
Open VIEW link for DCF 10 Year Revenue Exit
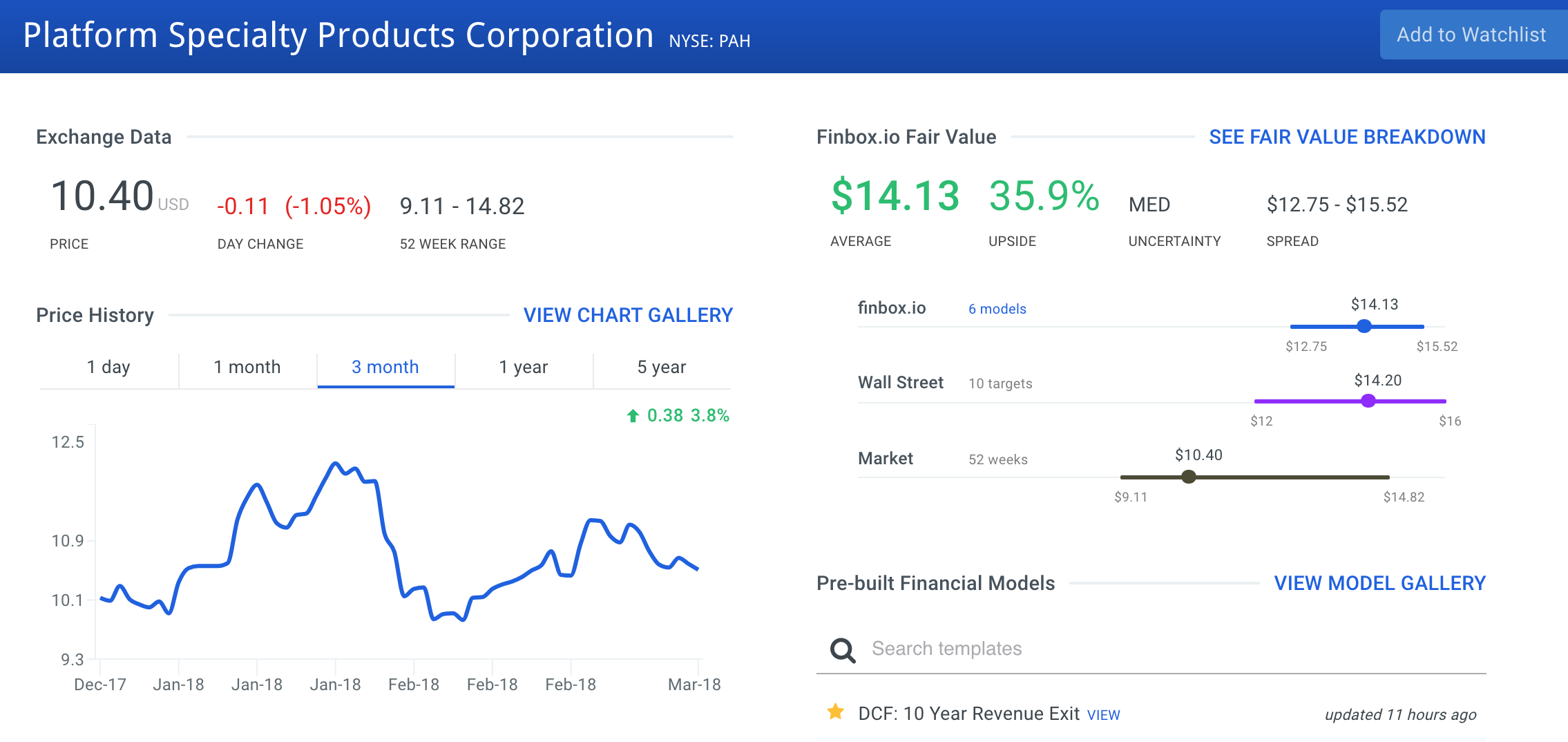(1103, 715)
